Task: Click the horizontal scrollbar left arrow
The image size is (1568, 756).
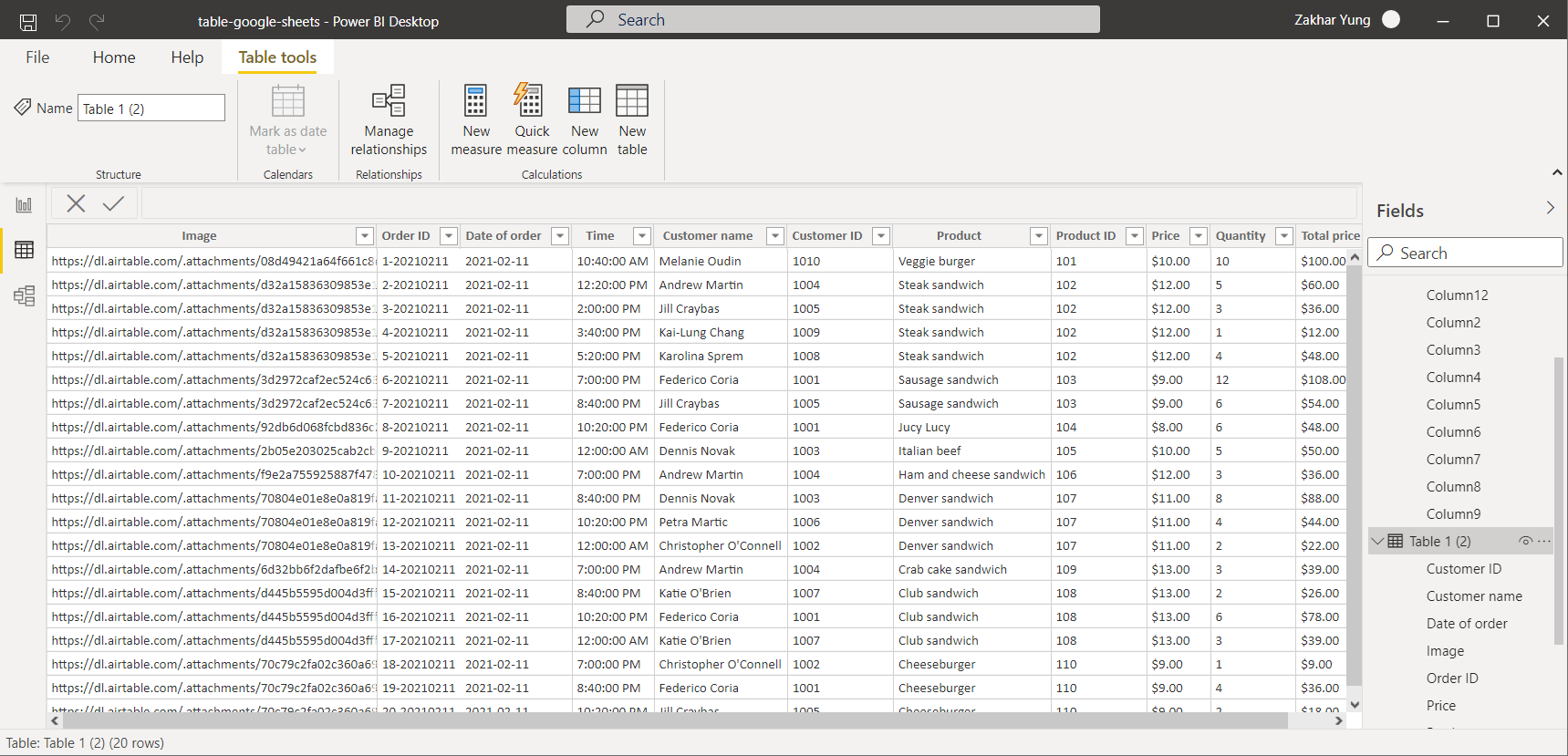Action: pos(55,720)
